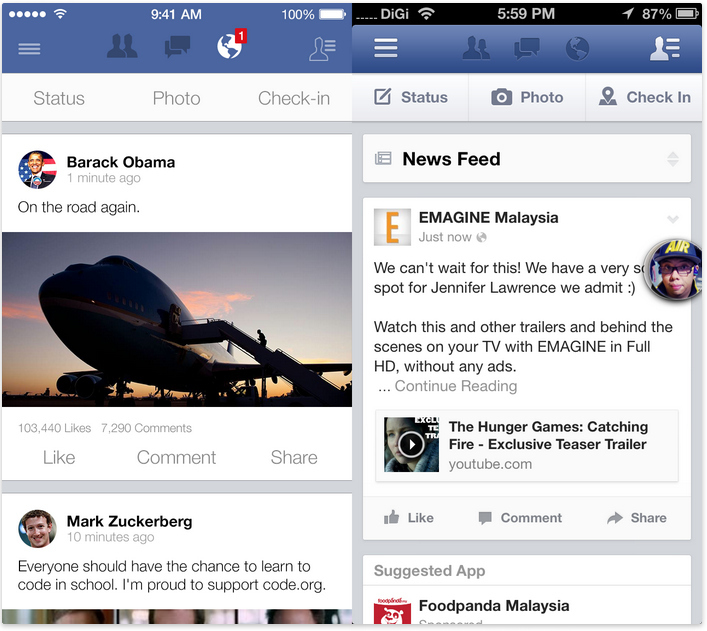This screenshot has height=631, width=707.
Task: Open hamburger menu in left flat header
Action: (x=29, y=48)
